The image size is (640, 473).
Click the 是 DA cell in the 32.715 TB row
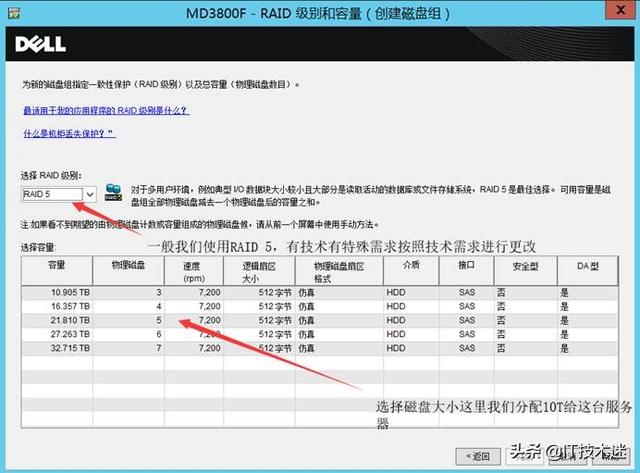[x=564, y=348]
